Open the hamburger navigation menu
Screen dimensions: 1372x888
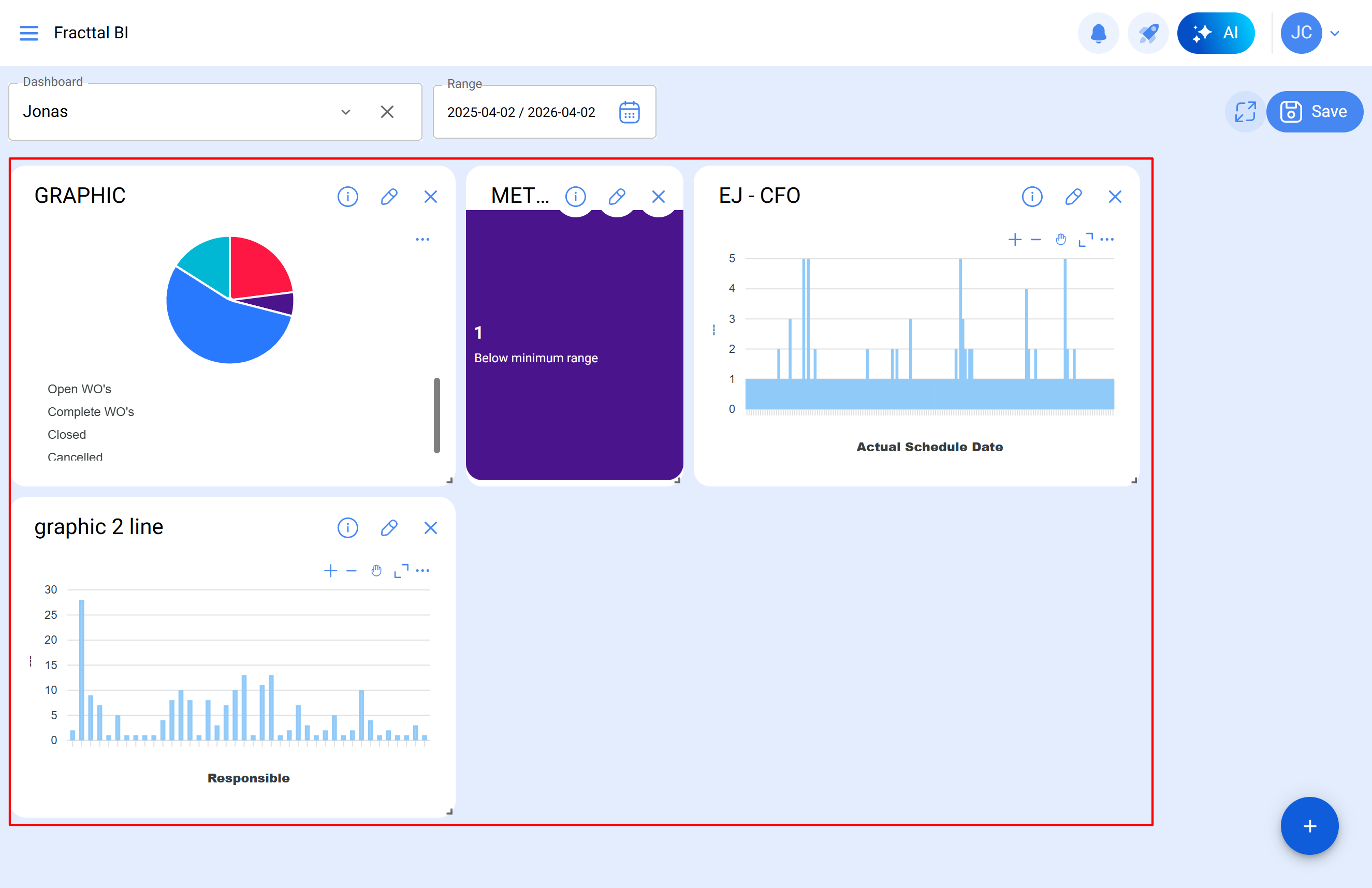[29, 33]
